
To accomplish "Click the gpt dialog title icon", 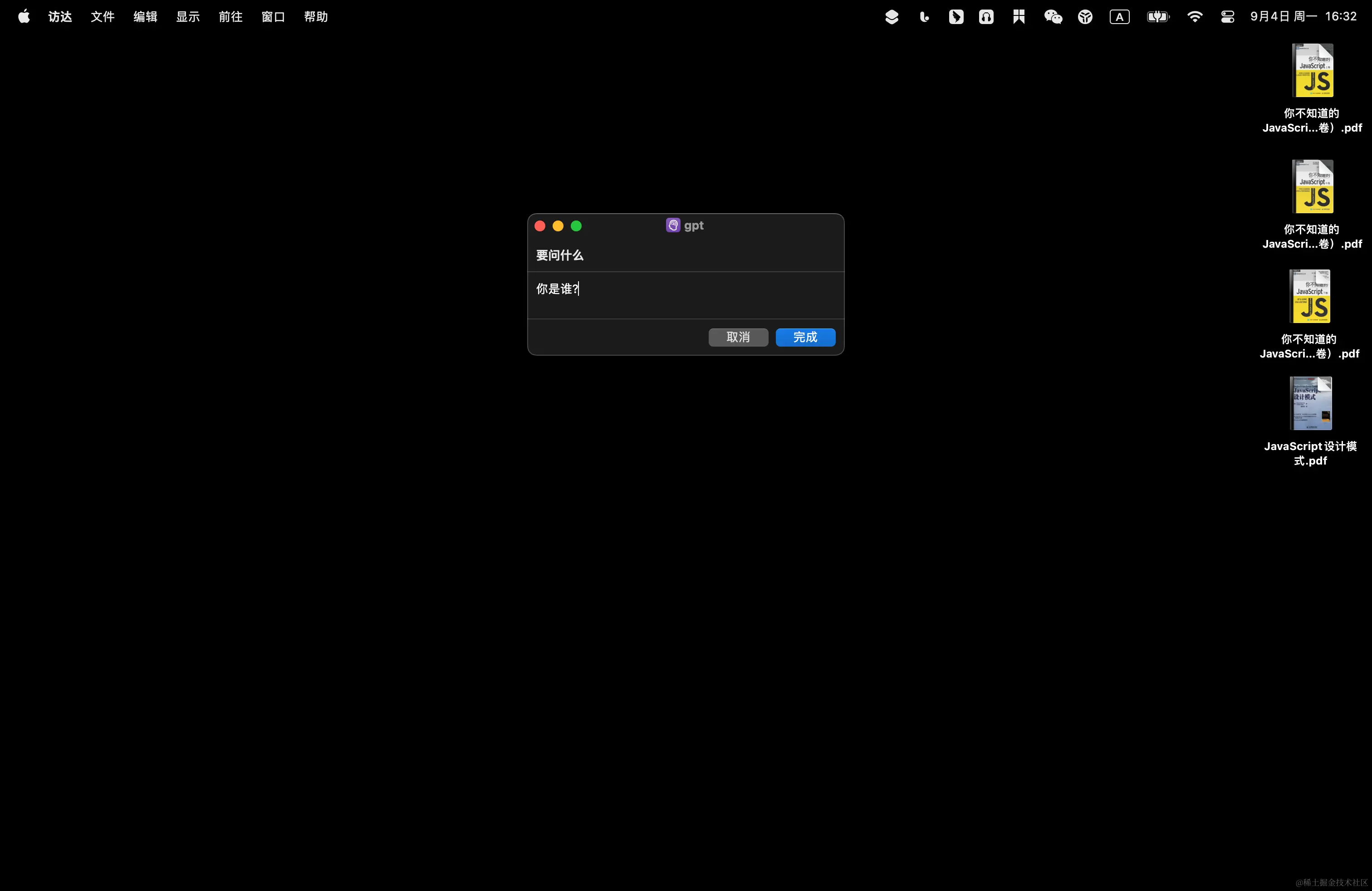I will pos(673,225).
